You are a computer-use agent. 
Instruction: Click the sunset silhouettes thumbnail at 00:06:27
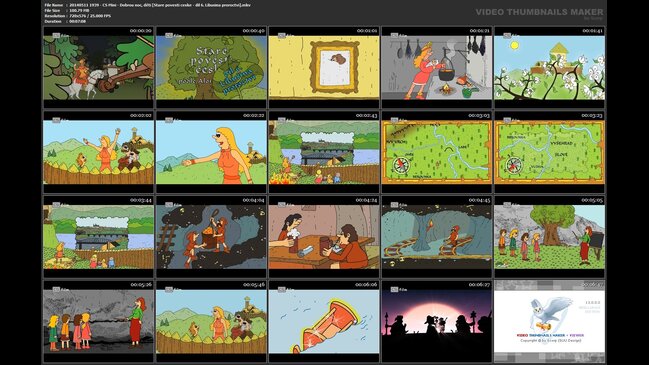click(437, 322)
